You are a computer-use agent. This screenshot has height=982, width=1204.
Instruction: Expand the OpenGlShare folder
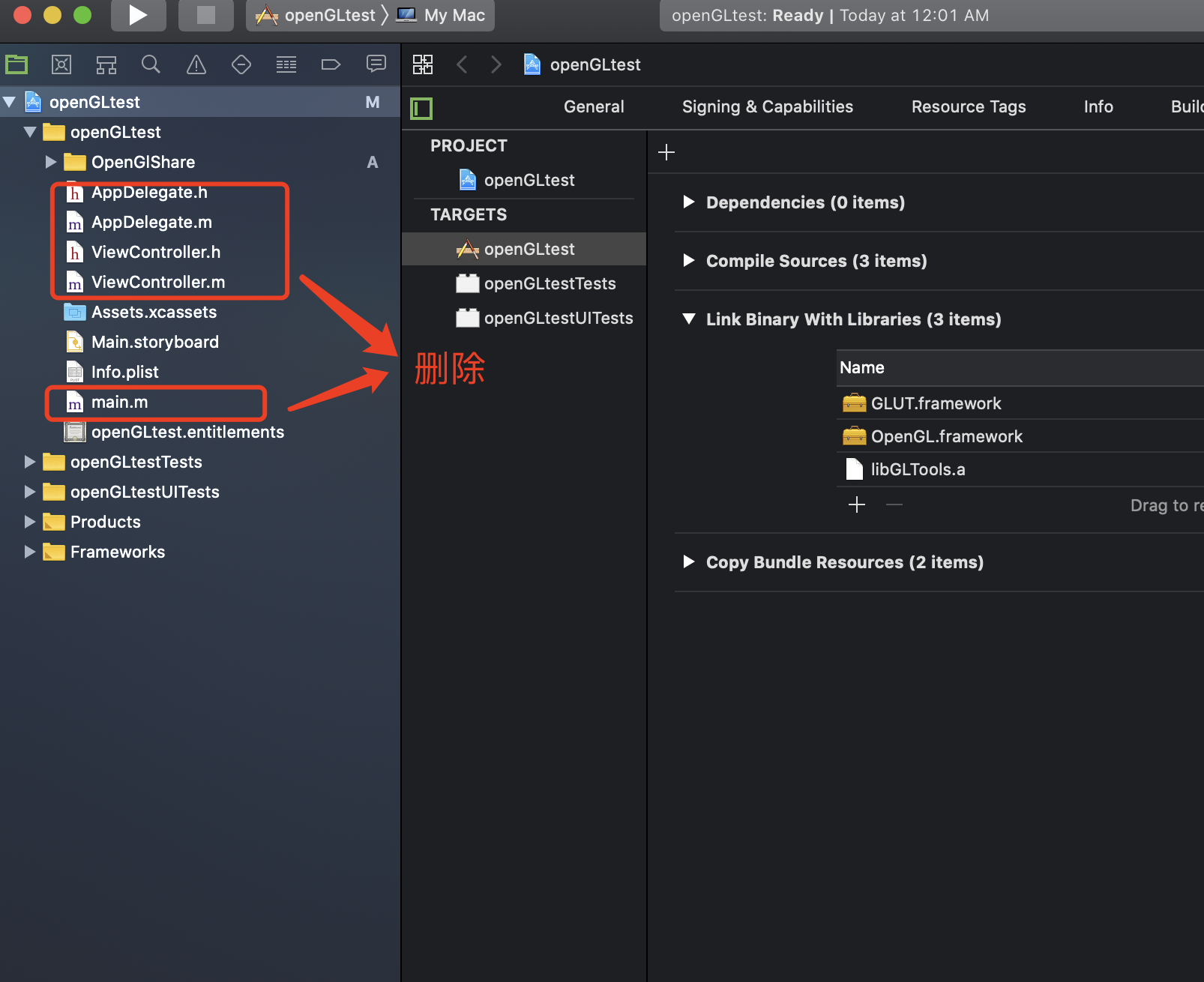coord(51,162)
